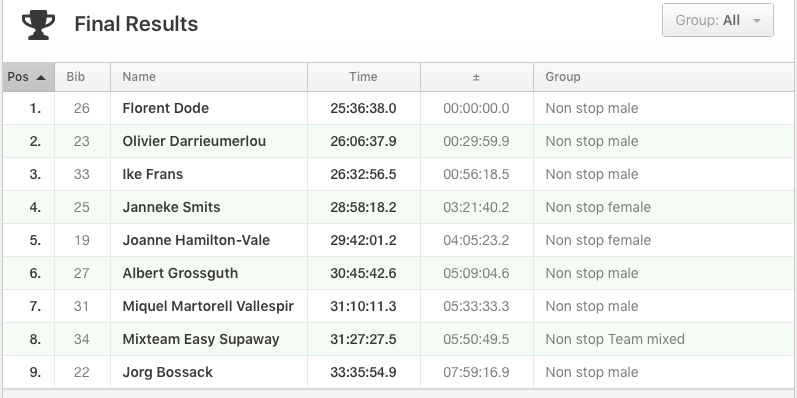Click the ± time difference column header

(477, 77)
